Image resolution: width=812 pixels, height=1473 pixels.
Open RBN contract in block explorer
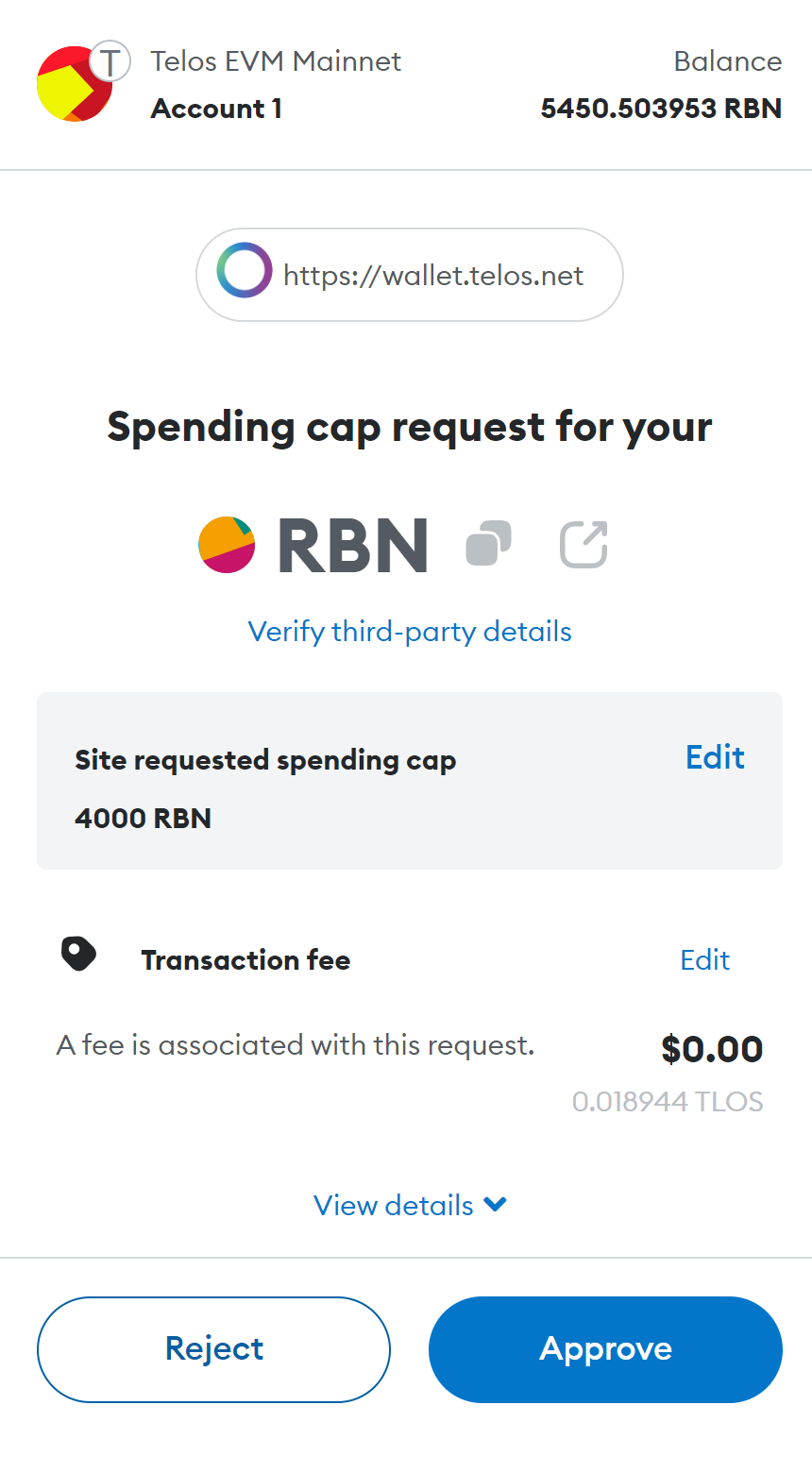(x=584, y=545)
